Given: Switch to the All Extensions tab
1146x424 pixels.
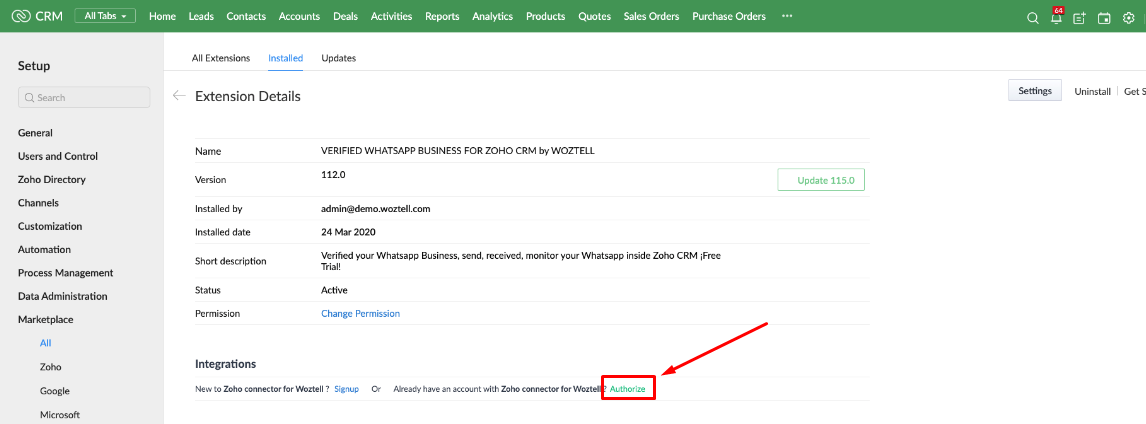Looking at the screenshot, I should pyautogui.click(x=221, y=58).
